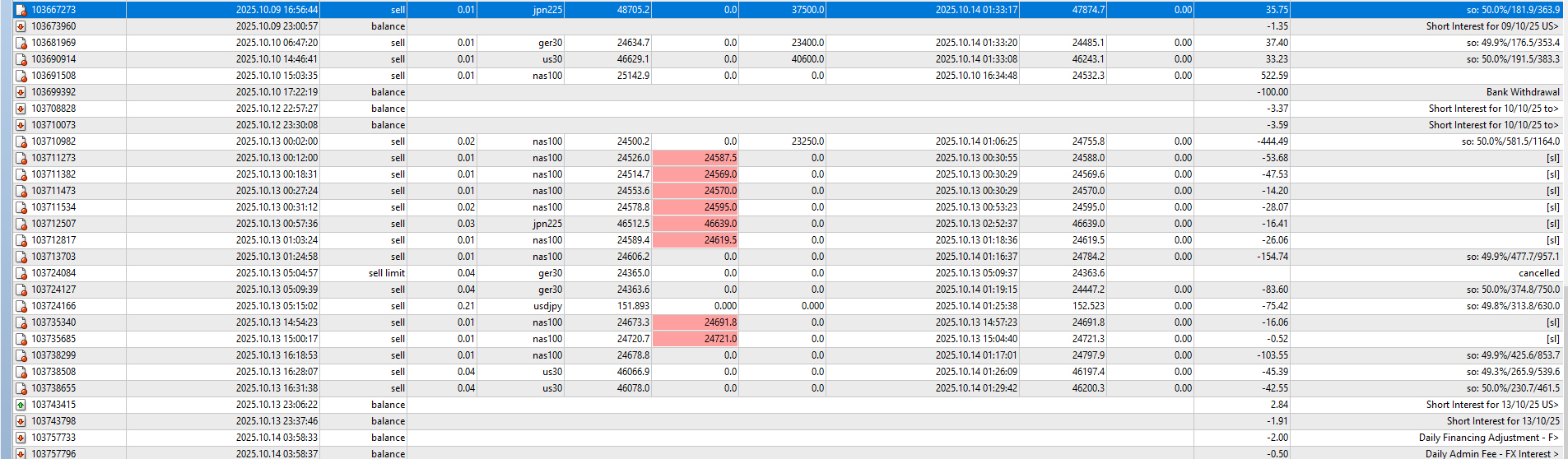Click the order icon for ticket 103712507
The height and width of the screenshot is (459, 1568).
click(21, 224)
